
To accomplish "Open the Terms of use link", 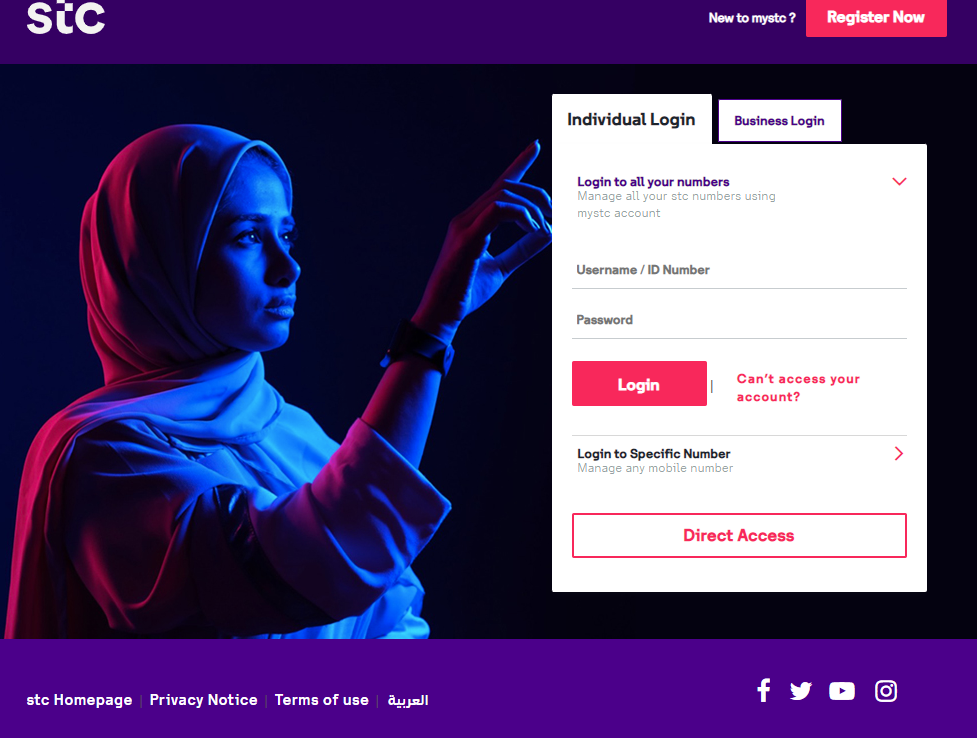I will pos(322,700).
